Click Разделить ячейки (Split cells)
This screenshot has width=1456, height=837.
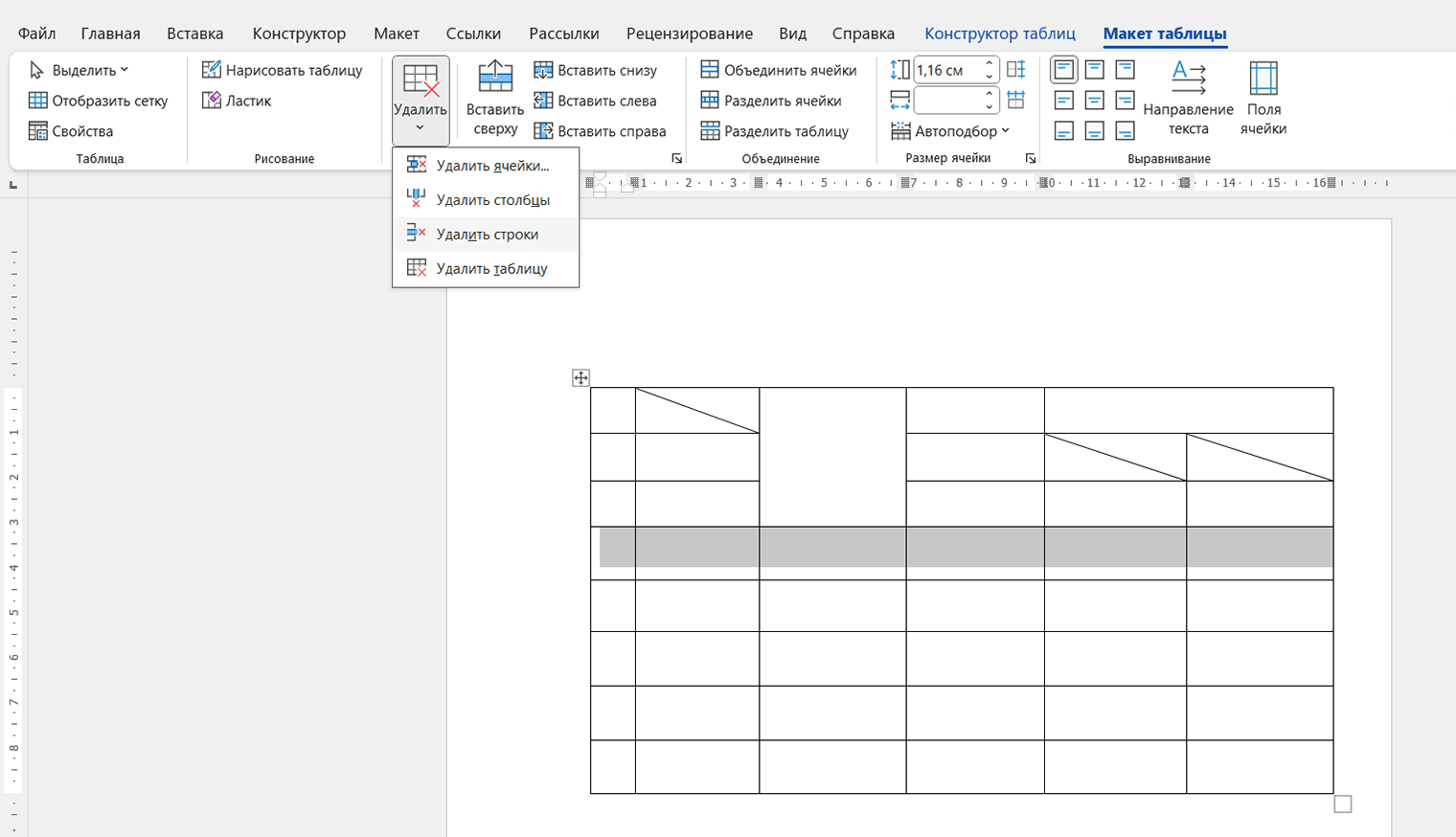[x=771, y=101]
